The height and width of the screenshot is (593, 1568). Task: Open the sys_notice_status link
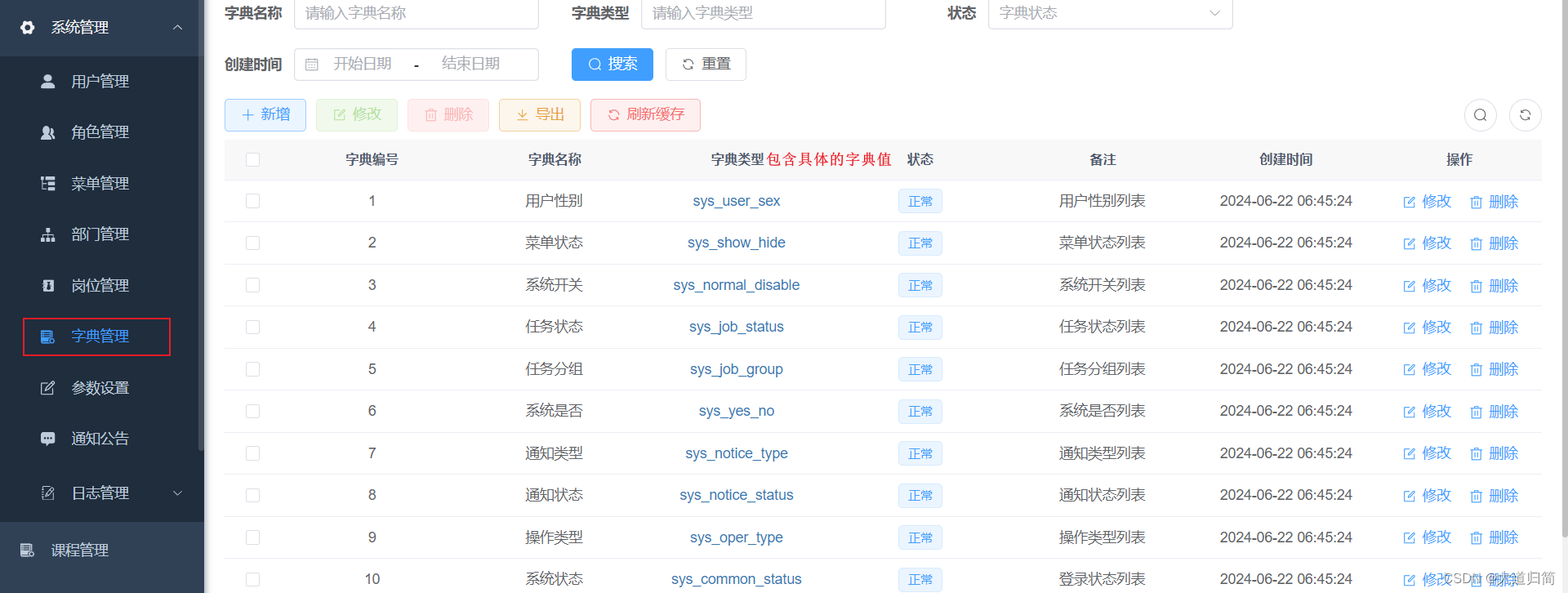point(737,495)
